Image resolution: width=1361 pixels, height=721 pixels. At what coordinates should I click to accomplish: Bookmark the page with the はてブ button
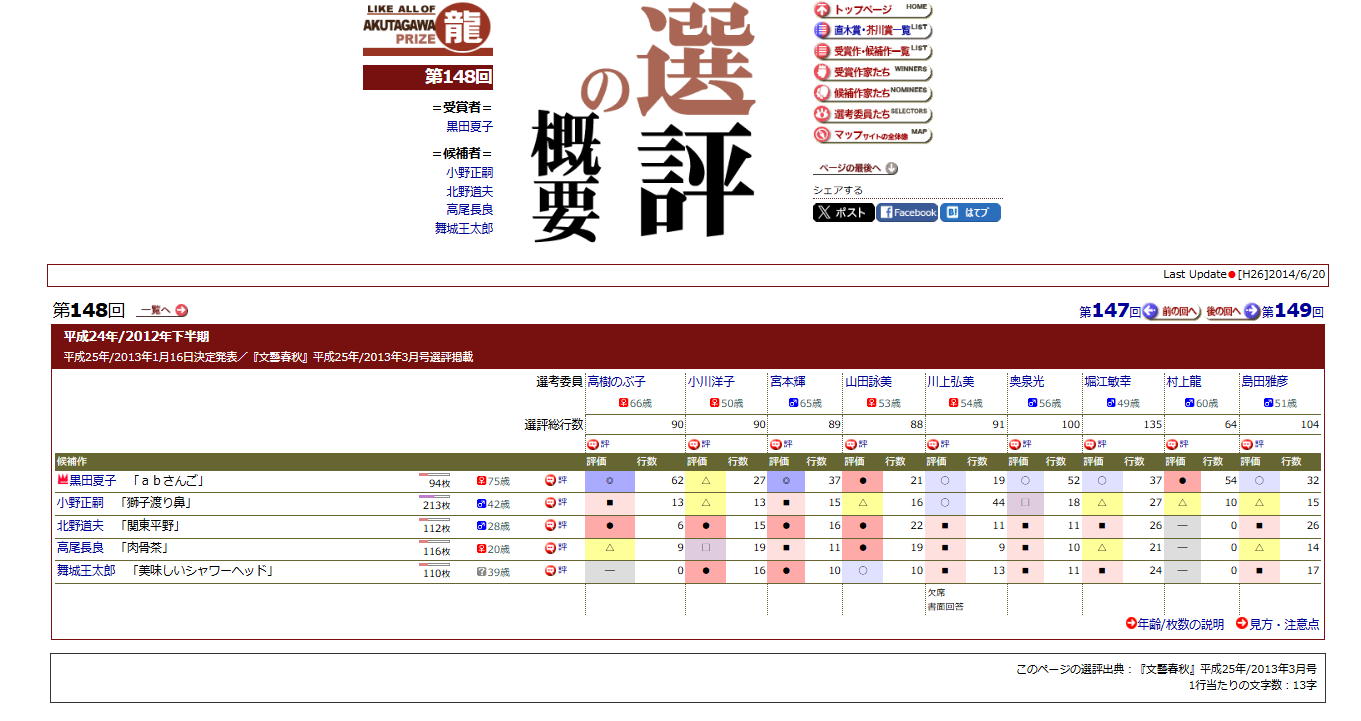click(x=969, y=213)
